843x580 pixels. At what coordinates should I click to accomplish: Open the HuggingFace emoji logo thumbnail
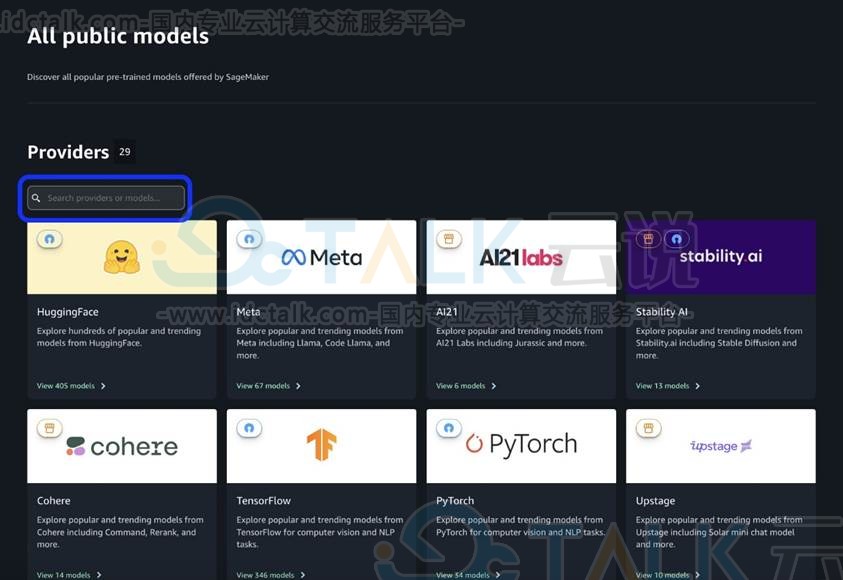pyautogui.click(x=122, y=257)
